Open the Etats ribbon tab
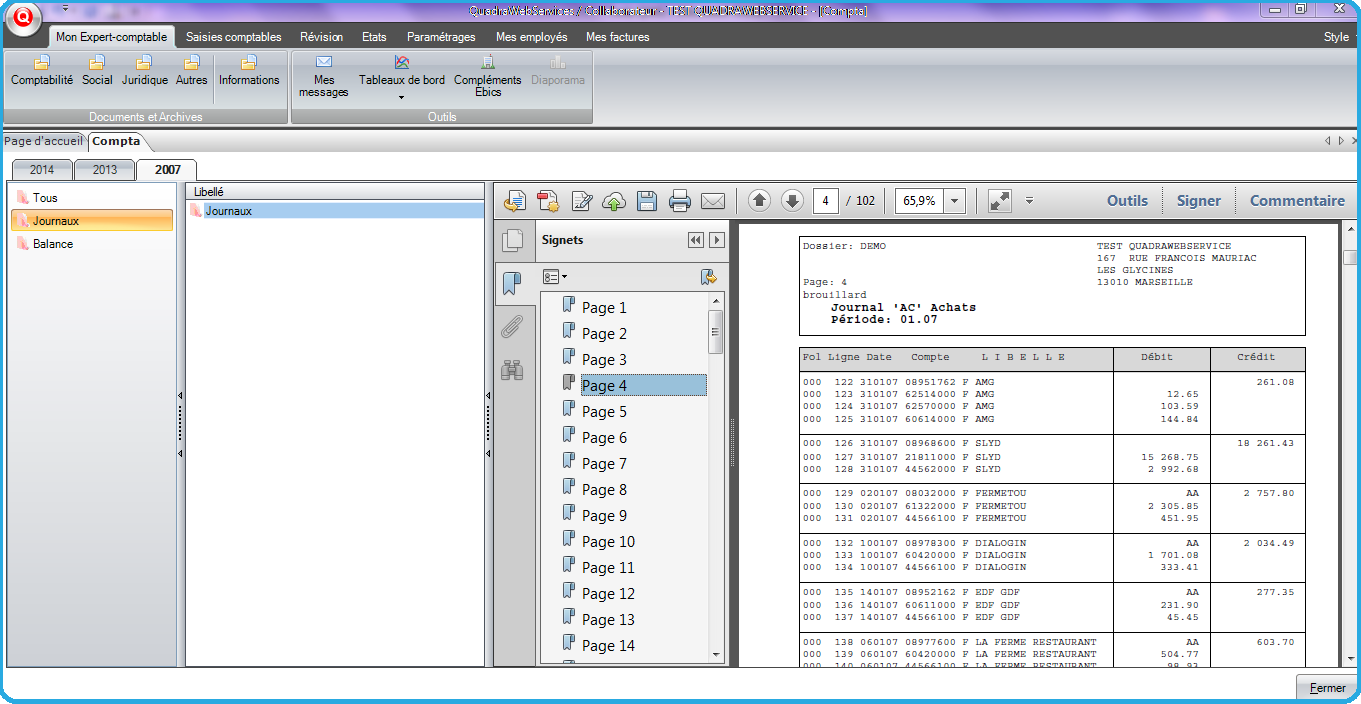Screen dimensions: 1361x704 tap(374, 37)
